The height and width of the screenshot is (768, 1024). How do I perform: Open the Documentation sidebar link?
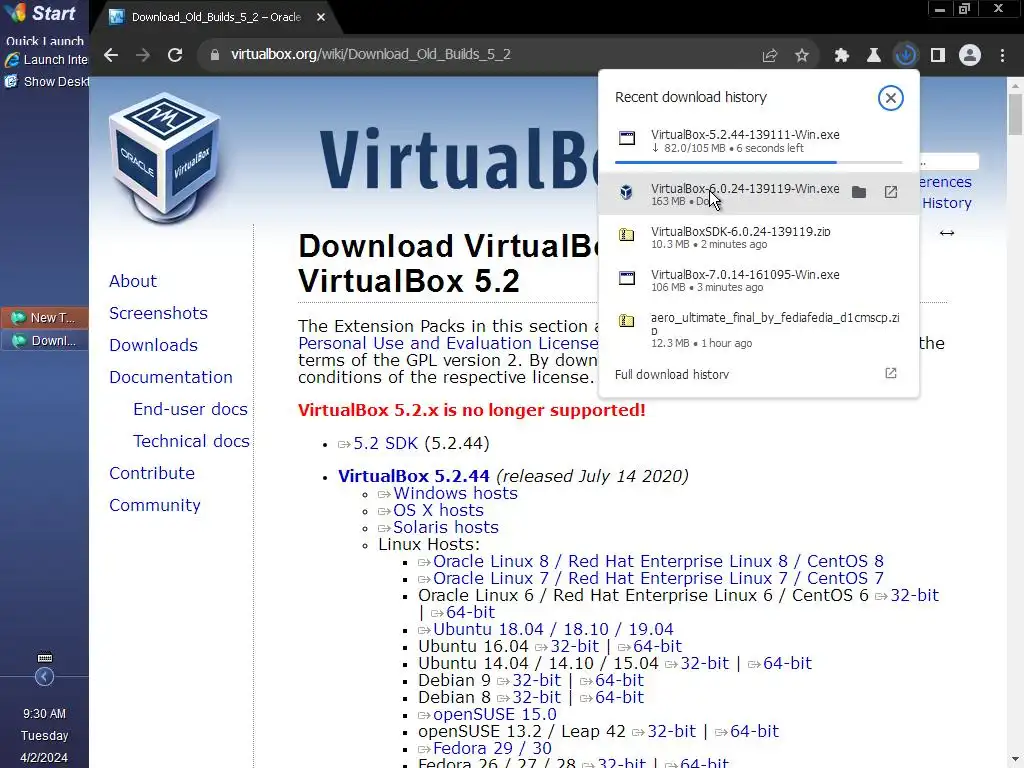[x=170, y=377]
